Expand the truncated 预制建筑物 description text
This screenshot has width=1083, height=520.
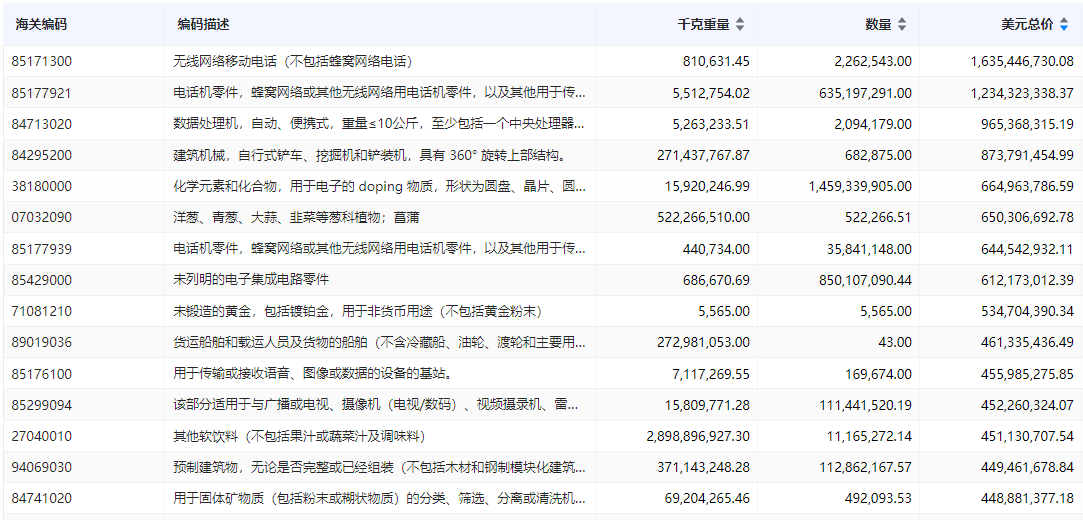tap(380, 467)
